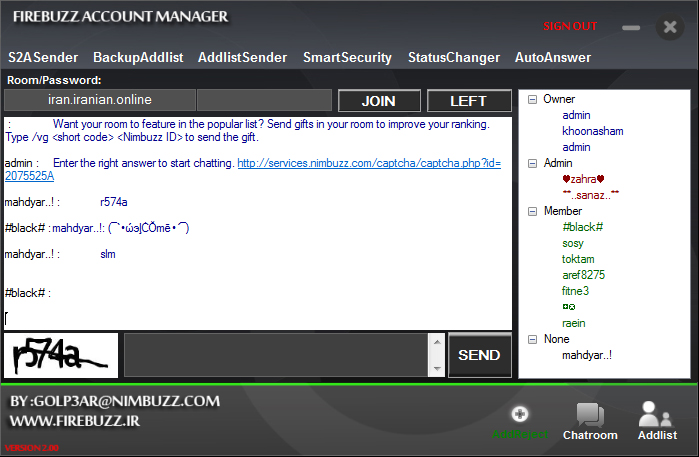Collapse the Member group in user tree
Image resolution: width=699 pixels, height=457 pixels.
click(532, 211)
